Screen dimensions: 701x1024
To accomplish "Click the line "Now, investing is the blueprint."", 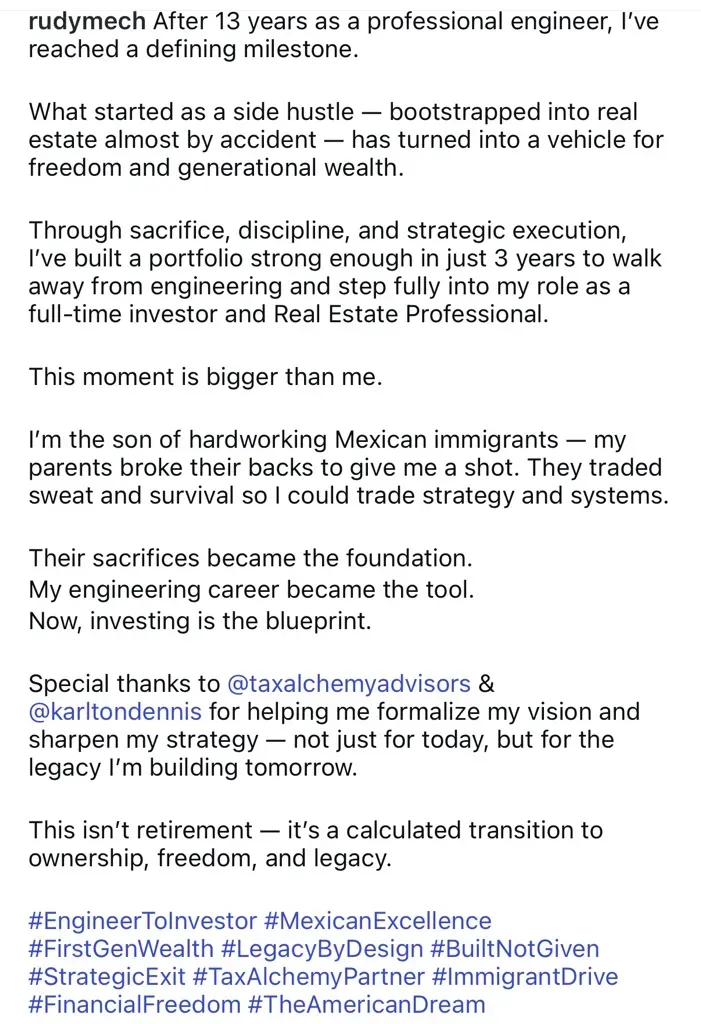I will (x=200, y=621).
